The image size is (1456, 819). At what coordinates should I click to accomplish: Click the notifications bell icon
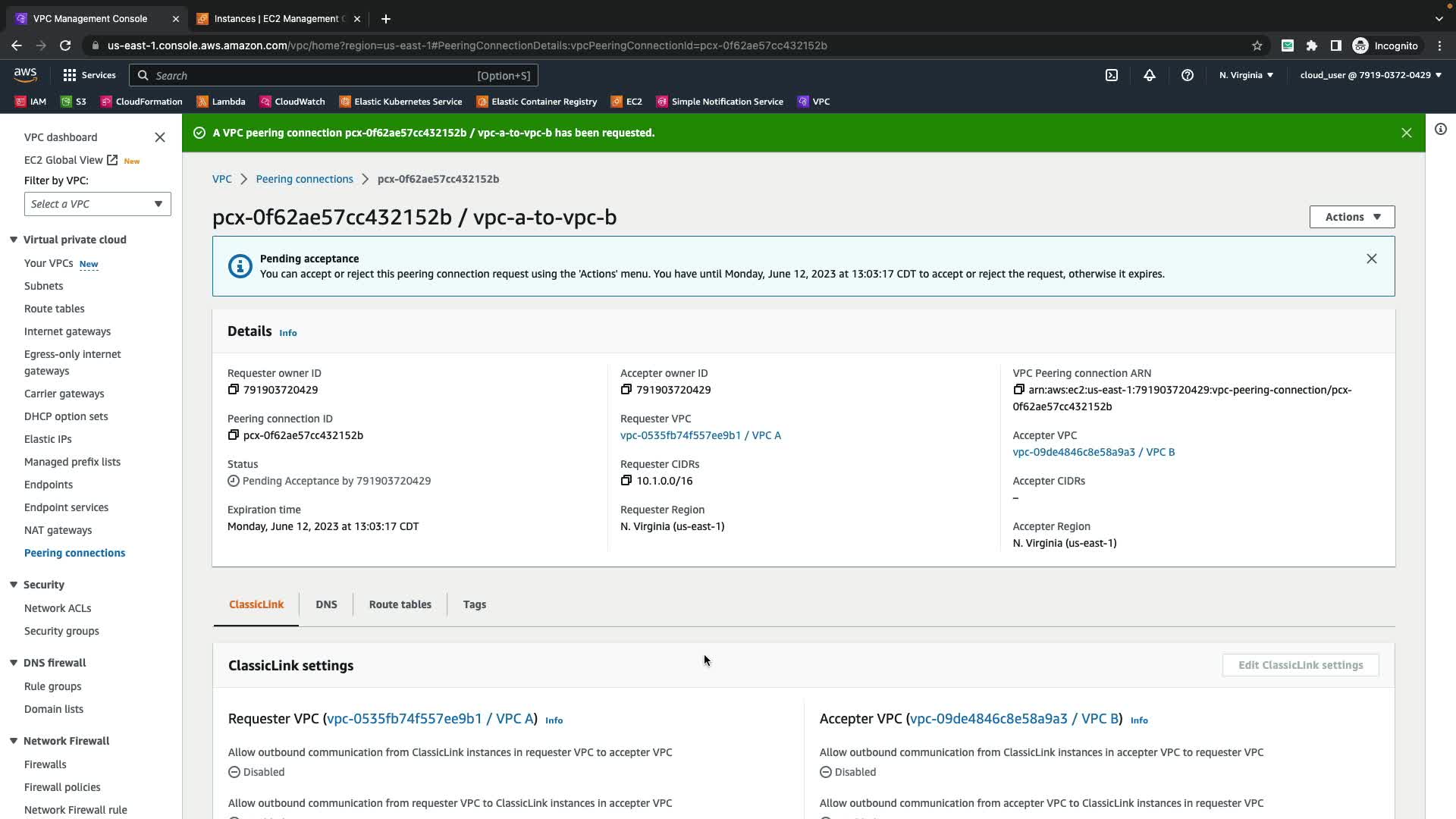pyautogui.click(x=1150, y=75)
